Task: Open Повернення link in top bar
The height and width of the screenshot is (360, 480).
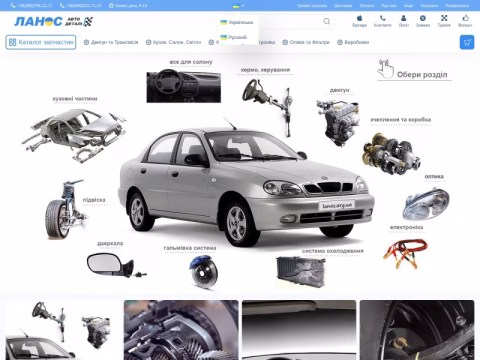Action: click(457, 6)
